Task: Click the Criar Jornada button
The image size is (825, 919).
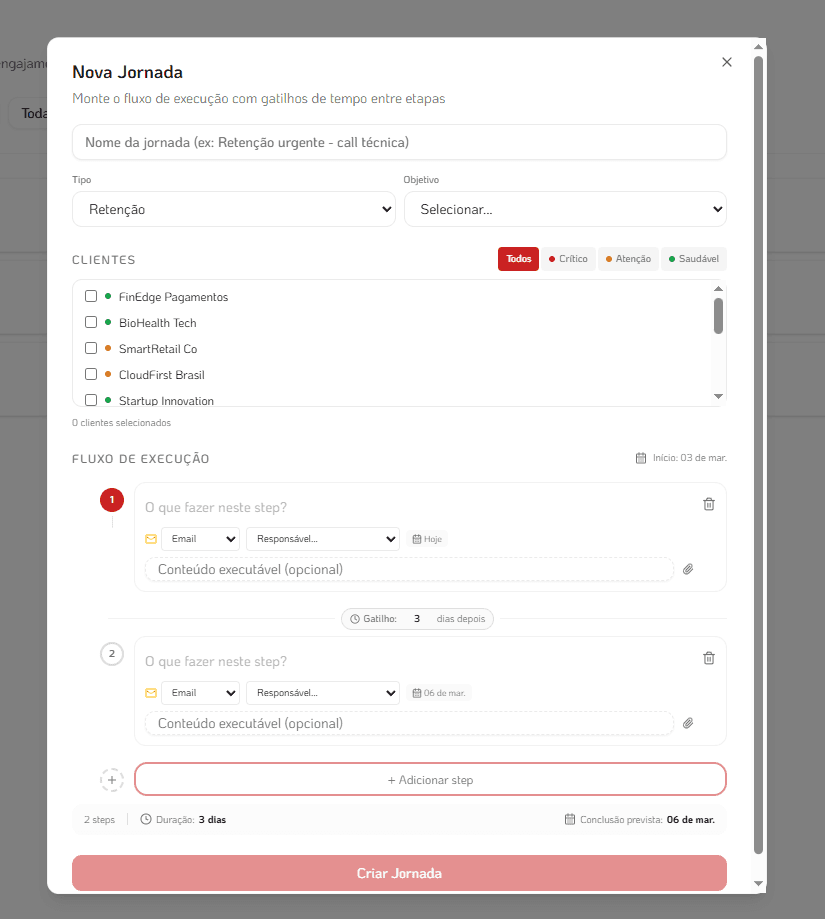Action: (x=399, y=873)
